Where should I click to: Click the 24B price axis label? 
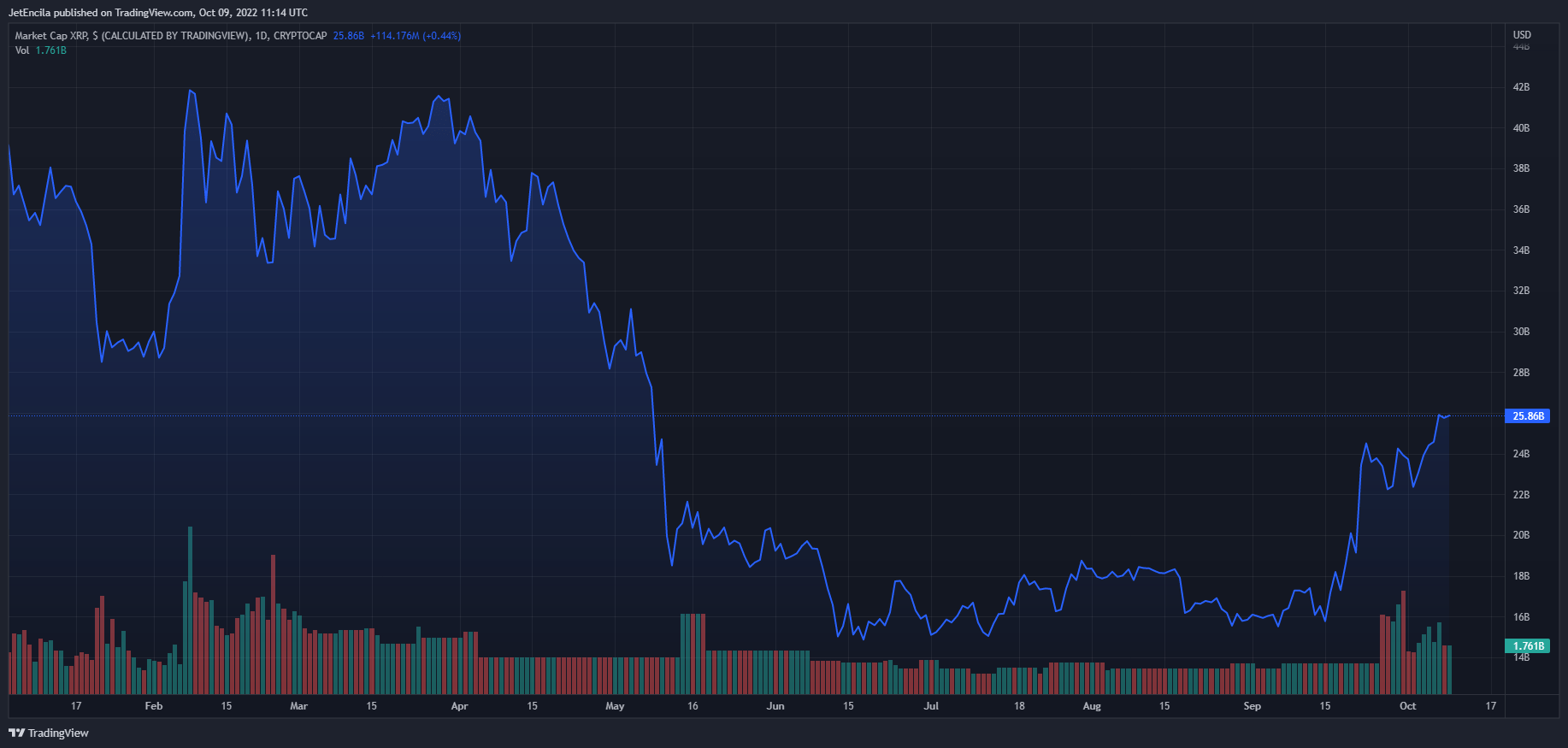coord(1521,454)
